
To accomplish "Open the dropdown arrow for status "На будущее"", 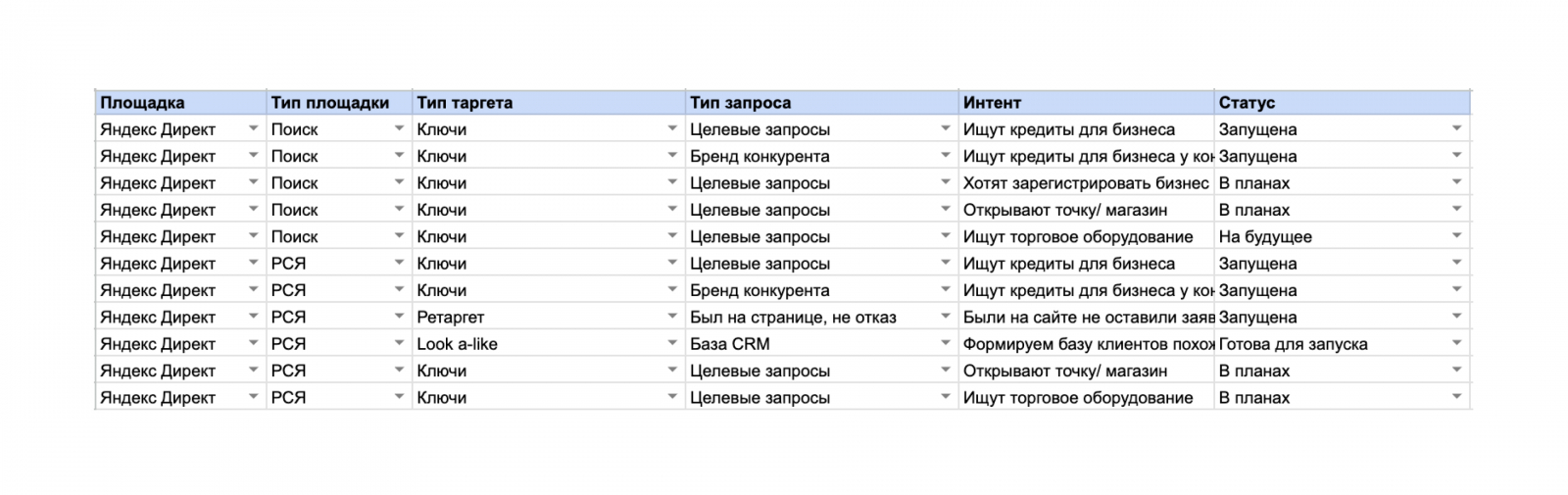I will point(1456,236).
